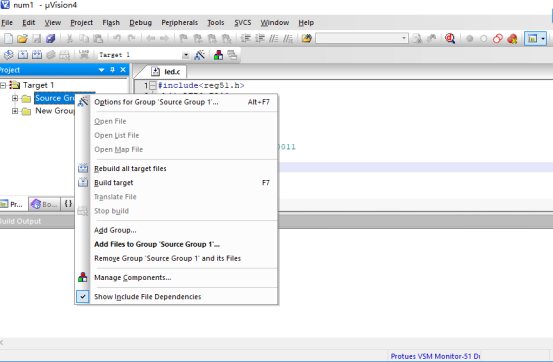
Task: Click the window layout icon in toolbar
Action: click(532, 38)
